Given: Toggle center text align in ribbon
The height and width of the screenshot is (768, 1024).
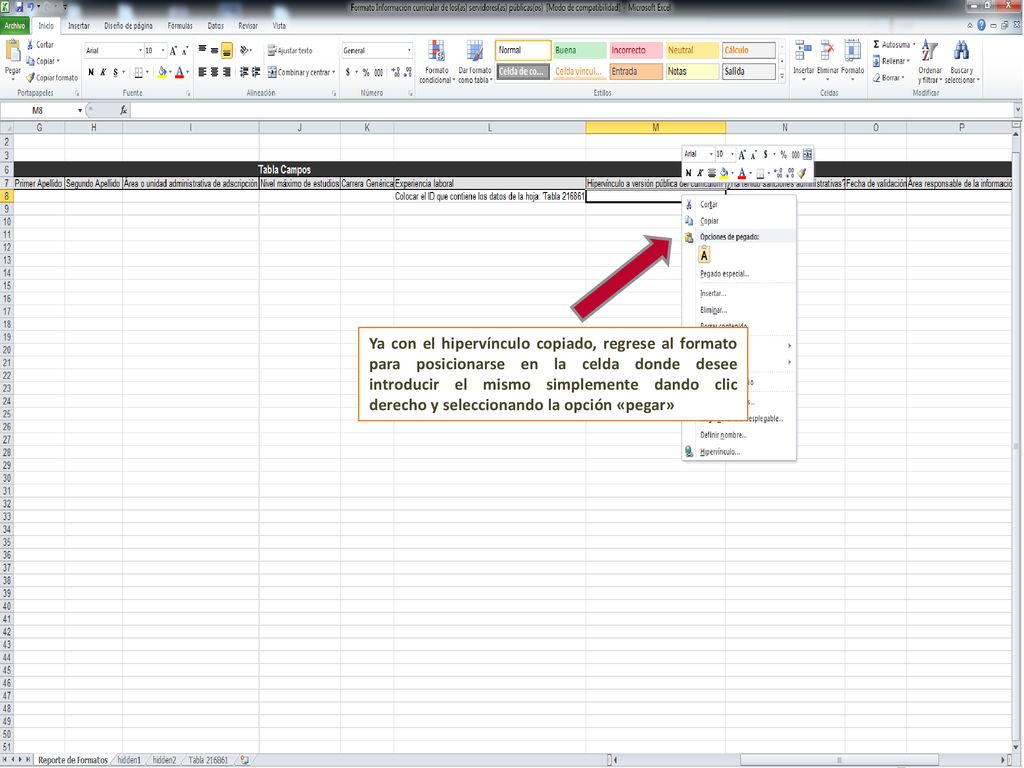Looking at the screenshot, I should point(214,72).
